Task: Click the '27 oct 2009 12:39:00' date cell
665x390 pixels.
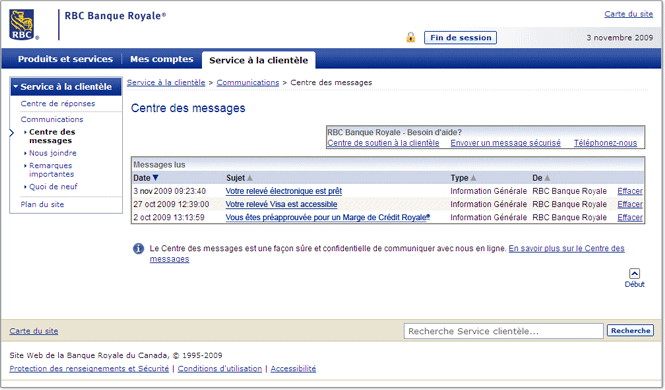Action: 171,204
